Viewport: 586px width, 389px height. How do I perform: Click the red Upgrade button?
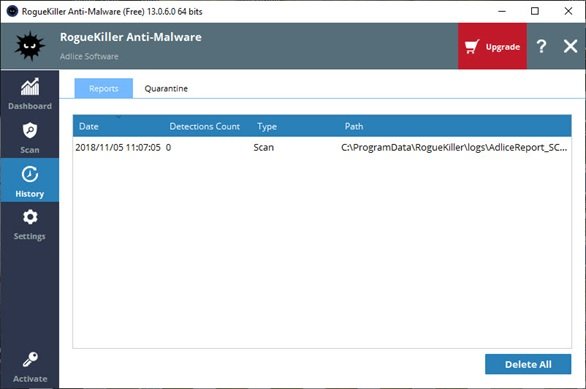click(492, 46)
